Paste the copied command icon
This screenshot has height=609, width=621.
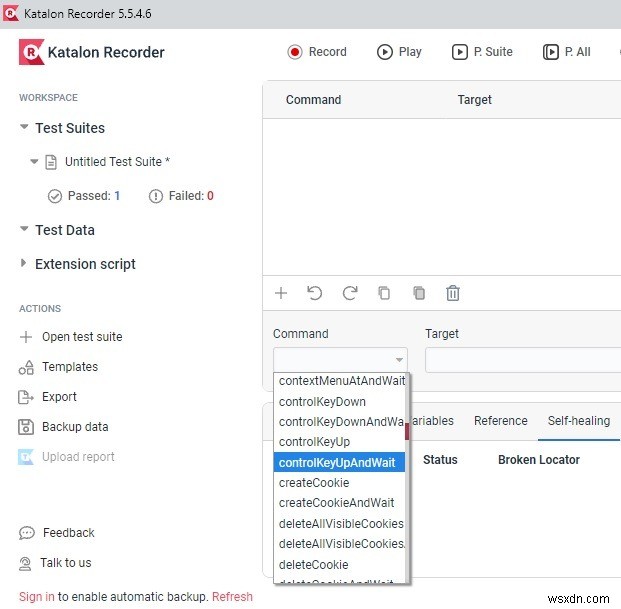click(x=419, y=293)
